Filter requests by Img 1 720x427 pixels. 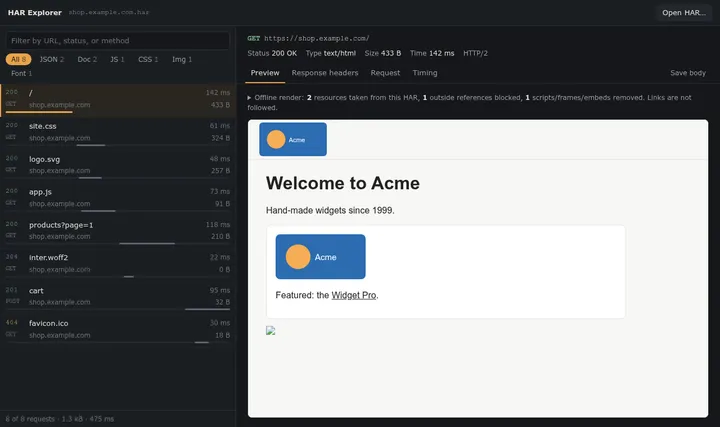[182, 59]
